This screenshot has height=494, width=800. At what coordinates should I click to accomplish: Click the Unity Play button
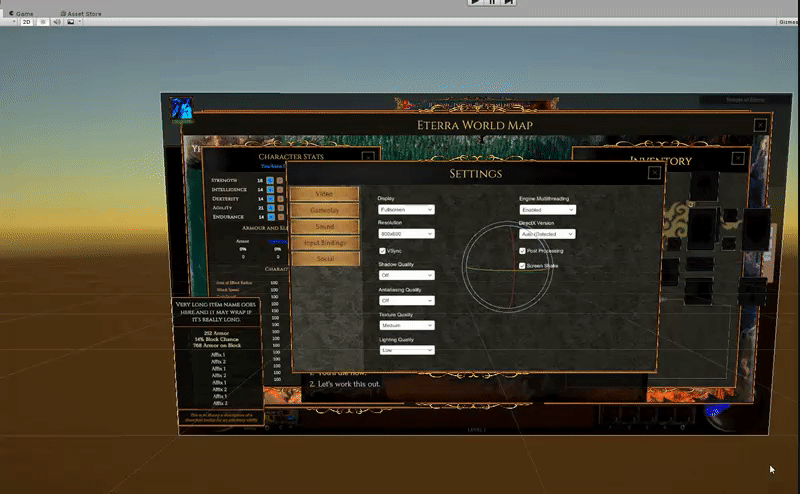pos(475,2)
